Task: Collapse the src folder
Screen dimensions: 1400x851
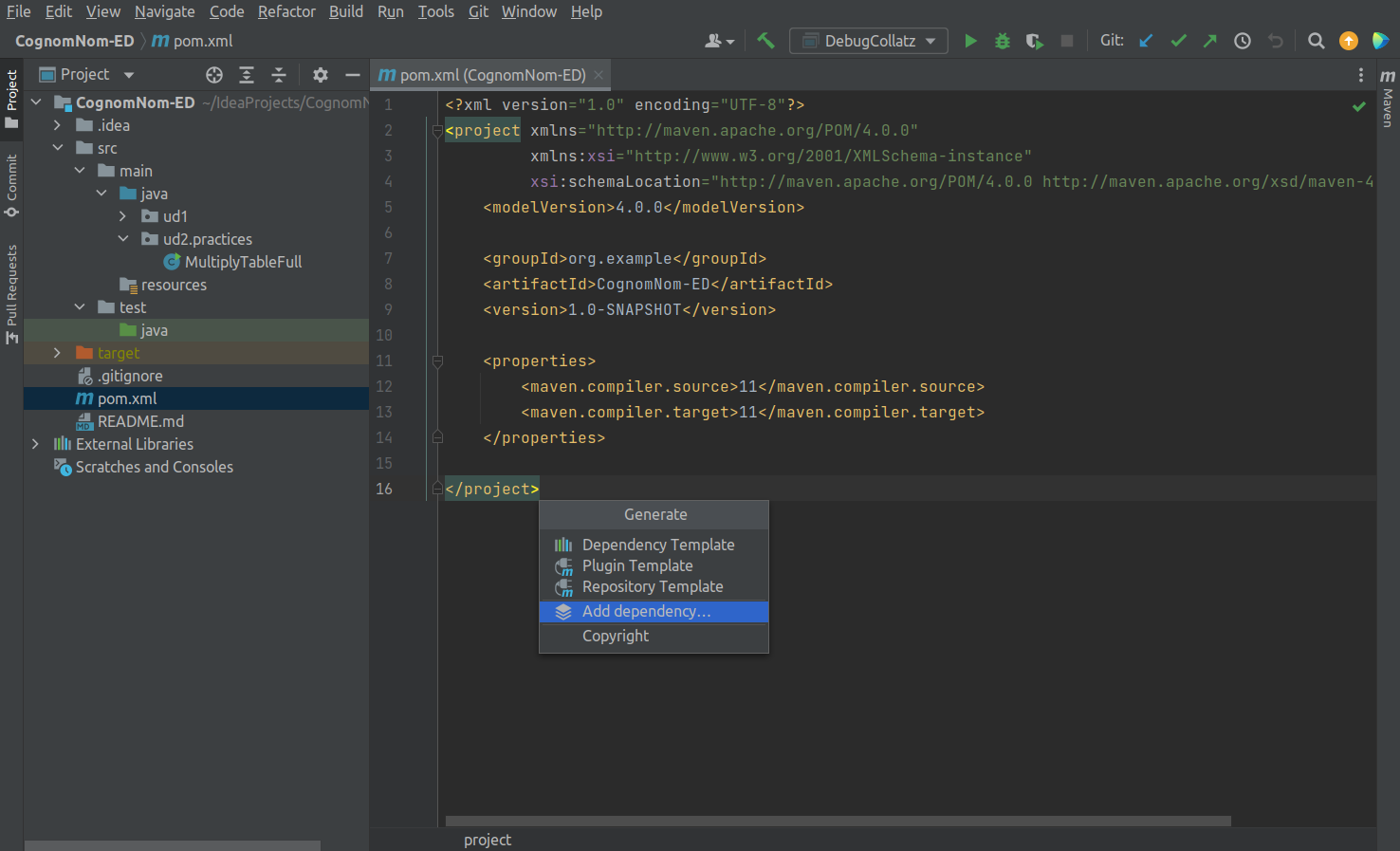Action: pyautogui.click(x=58, y=147)
